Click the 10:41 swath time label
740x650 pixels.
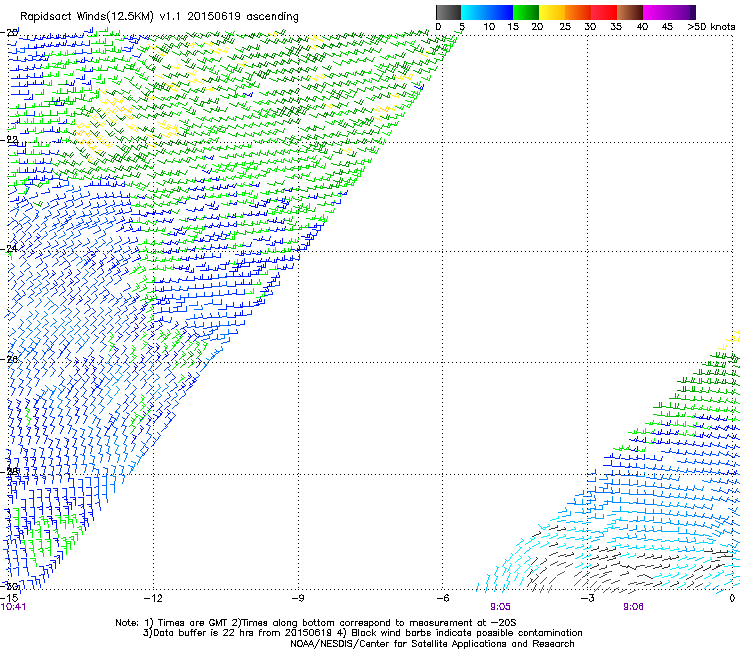pos(13,607)
